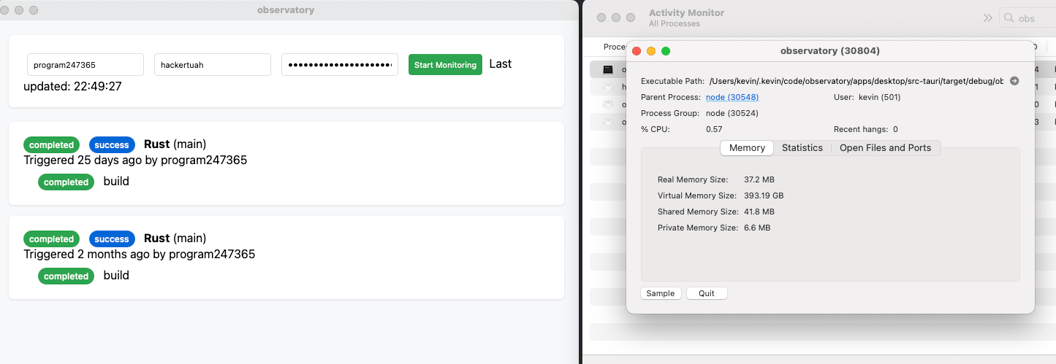Click Start Monitoring in observatory
This screenshot has height=364, width=1056.
(445, 65)
